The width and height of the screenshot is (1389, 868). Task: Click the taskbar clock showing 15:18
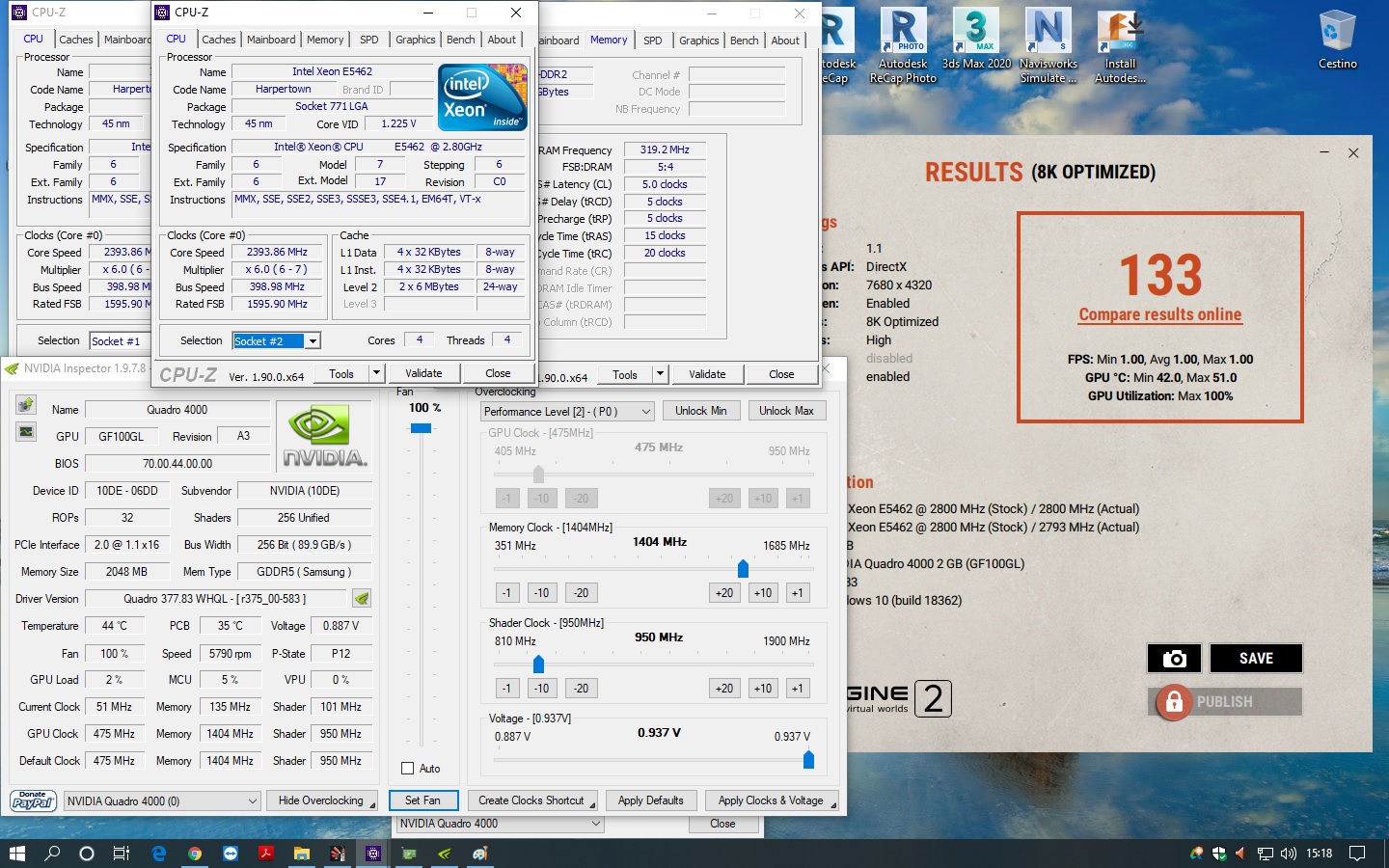pos(1319,853)
